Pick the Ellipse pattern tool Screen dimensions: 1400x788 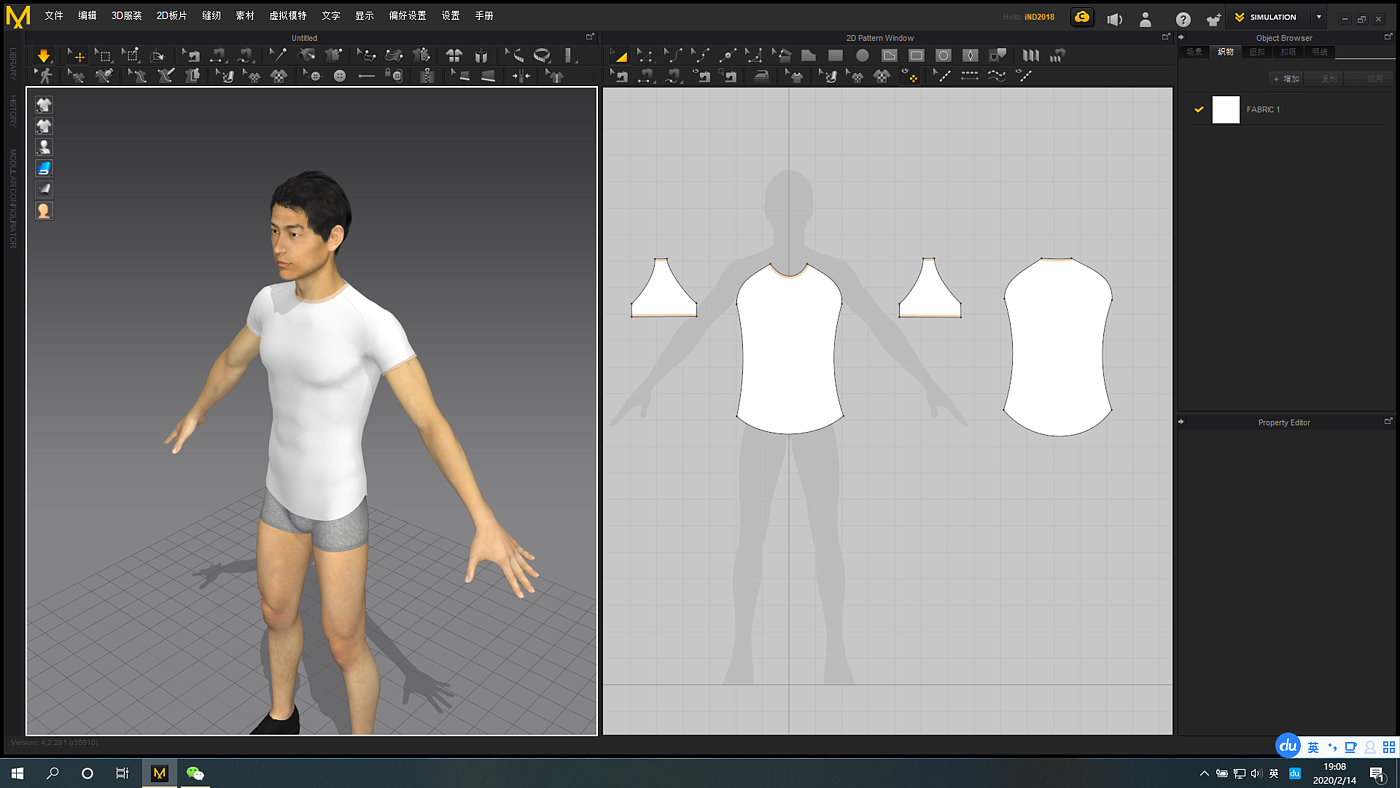click(862, 56)
